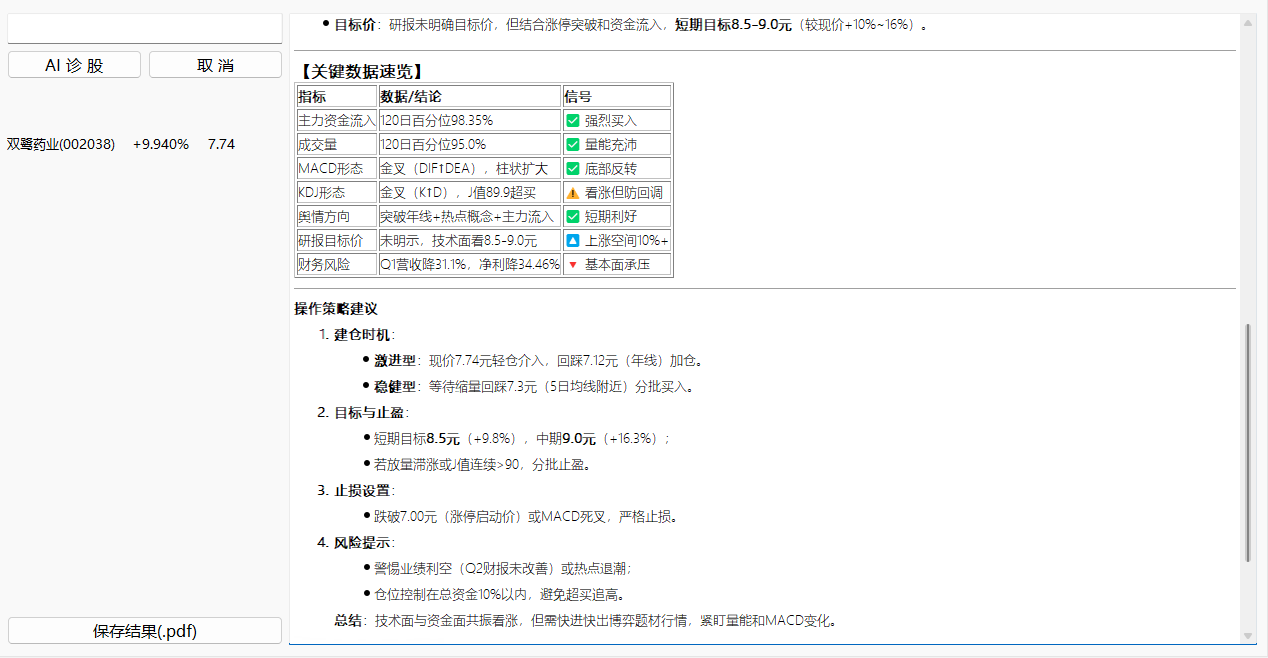Select the 底部反转 signal checkmark
1268x658 pixels.
click(572, 168)
